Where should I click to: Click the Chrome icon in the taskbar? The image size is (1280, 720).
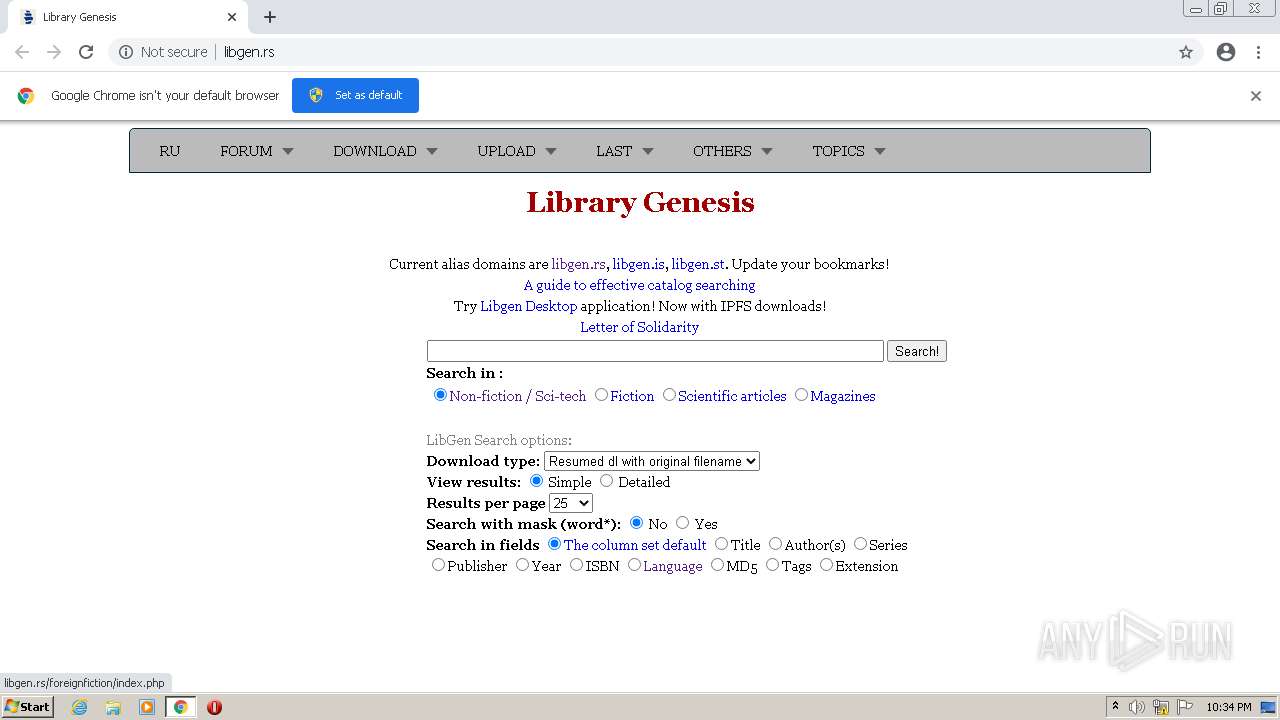pos(180,707)
